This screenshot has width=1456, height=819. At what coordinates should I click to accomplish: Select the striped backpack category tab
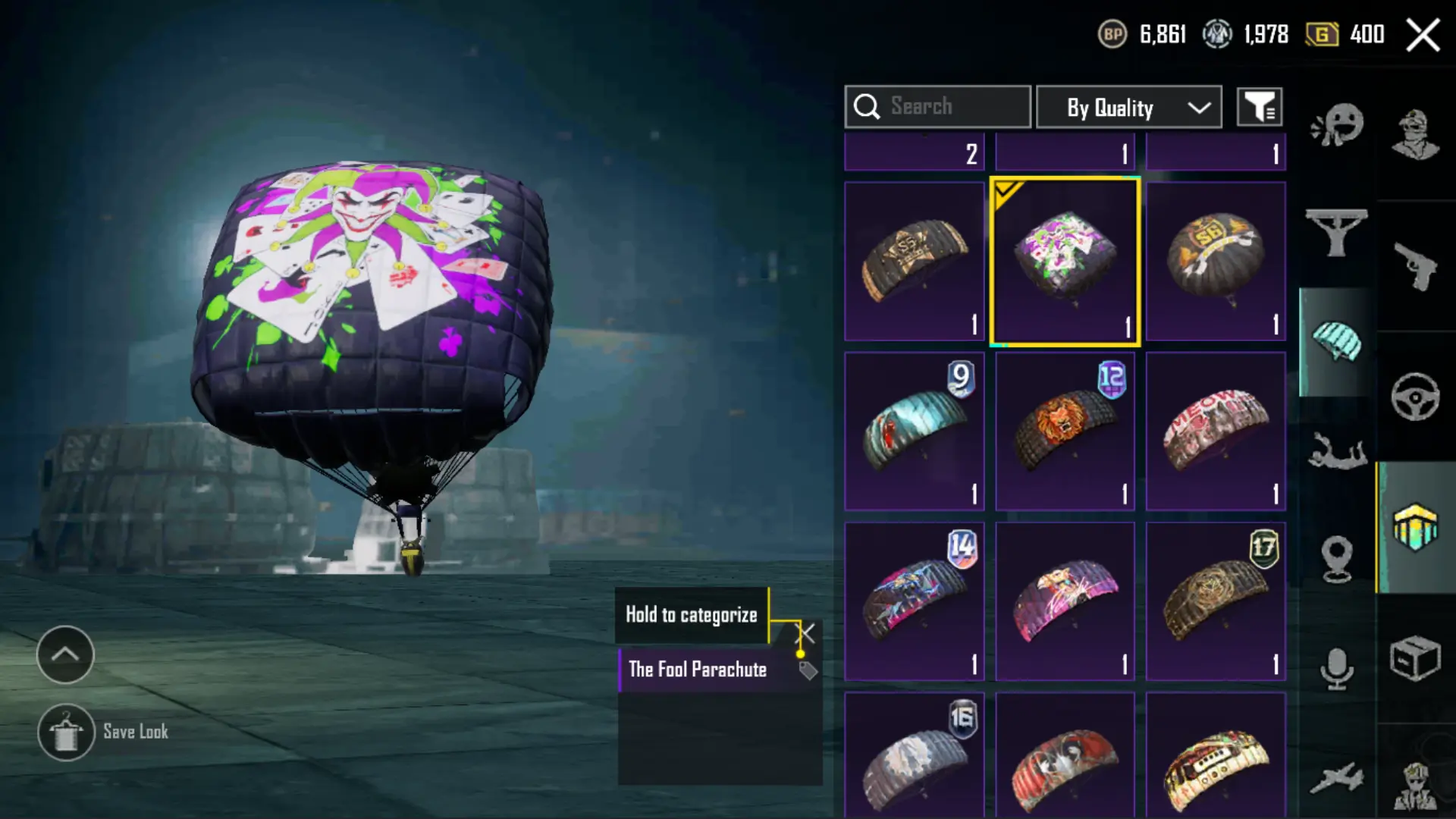tap(1415, 527)
